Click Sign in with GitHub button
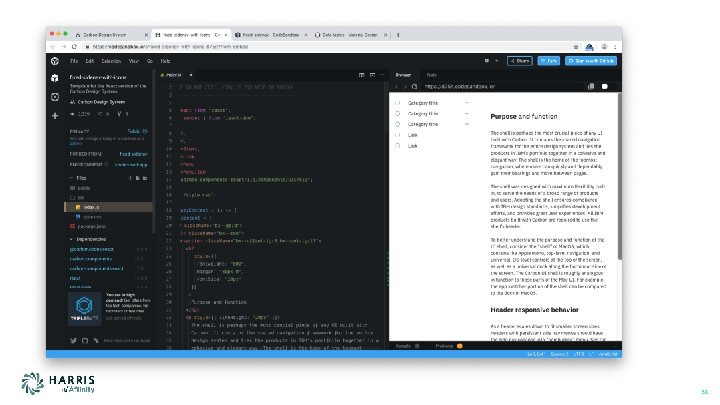The image size is (720, 405). [591, 61]
